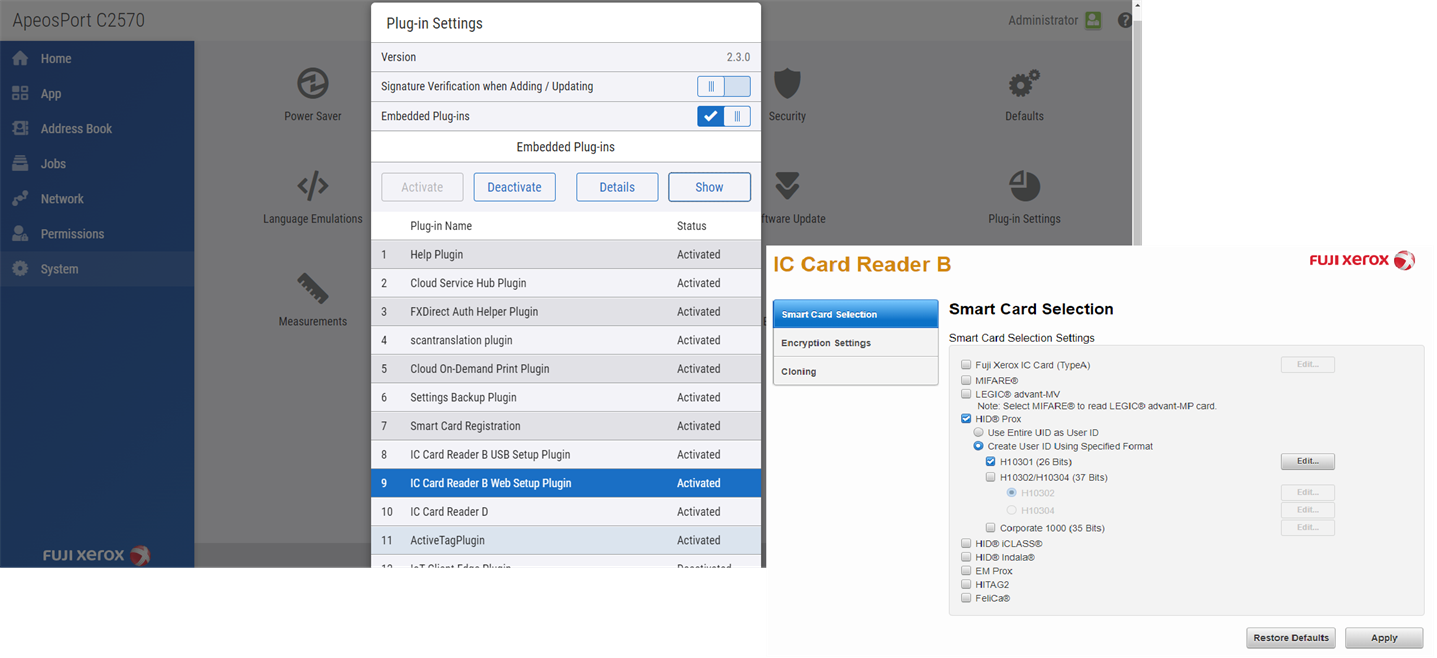Select scantranslation plugin row

[x=566, y=340]
